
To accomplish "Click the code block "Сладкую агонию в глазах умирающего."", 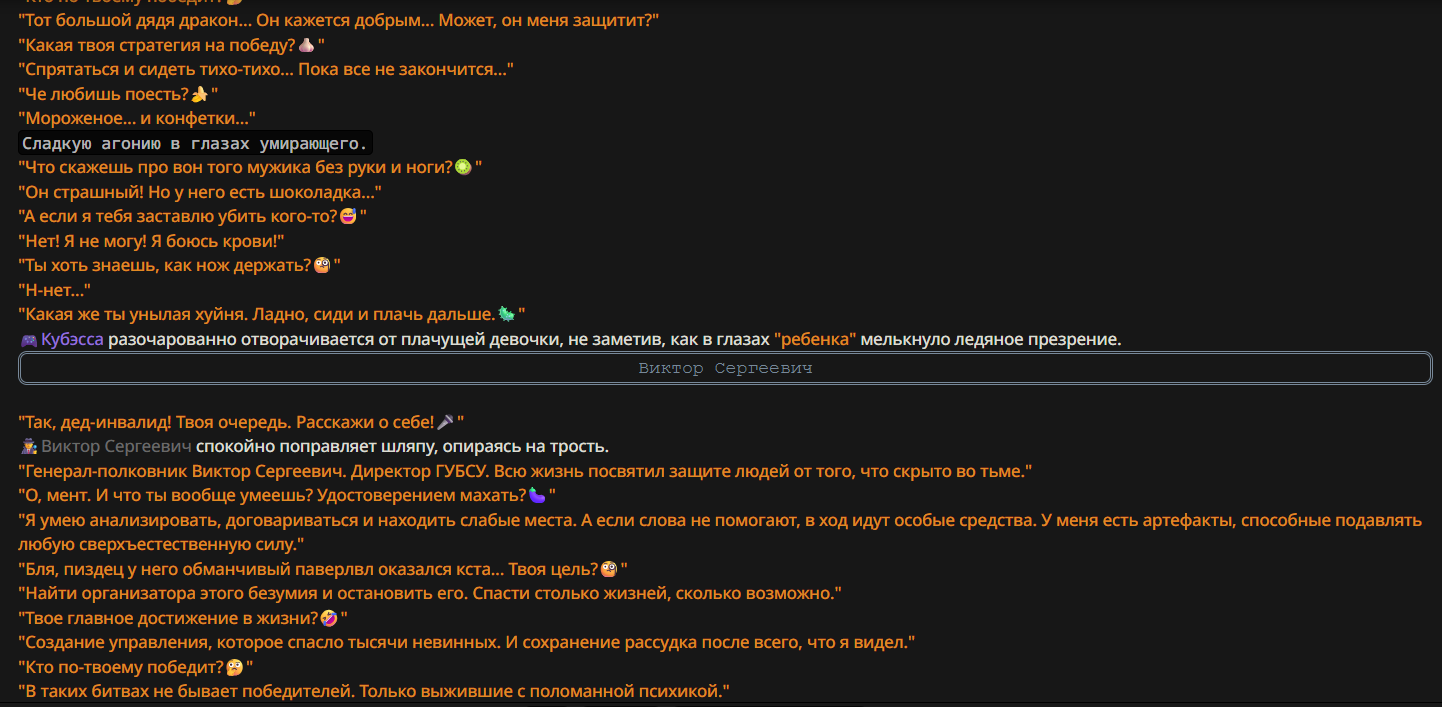I will pos(195,143).
